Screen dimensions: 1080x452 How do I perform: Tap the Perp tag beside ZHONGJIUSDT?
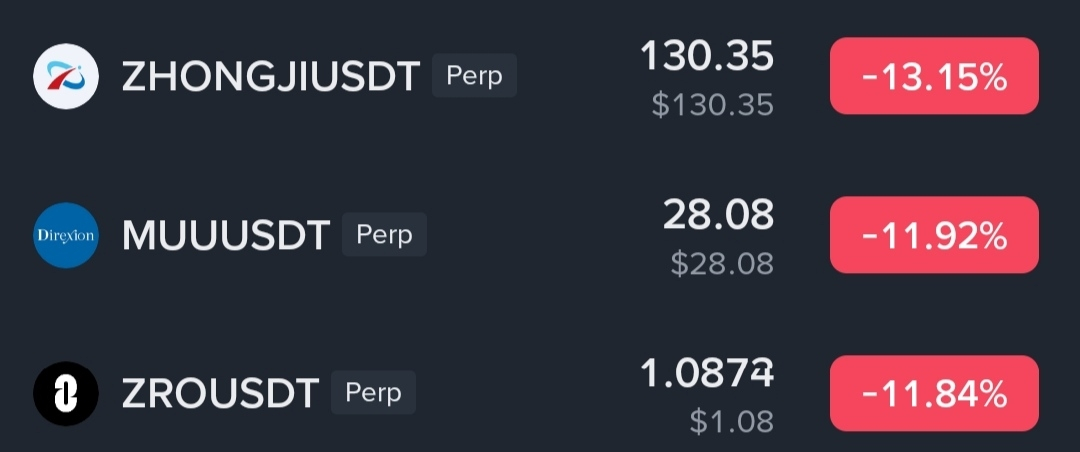(474, 75)
